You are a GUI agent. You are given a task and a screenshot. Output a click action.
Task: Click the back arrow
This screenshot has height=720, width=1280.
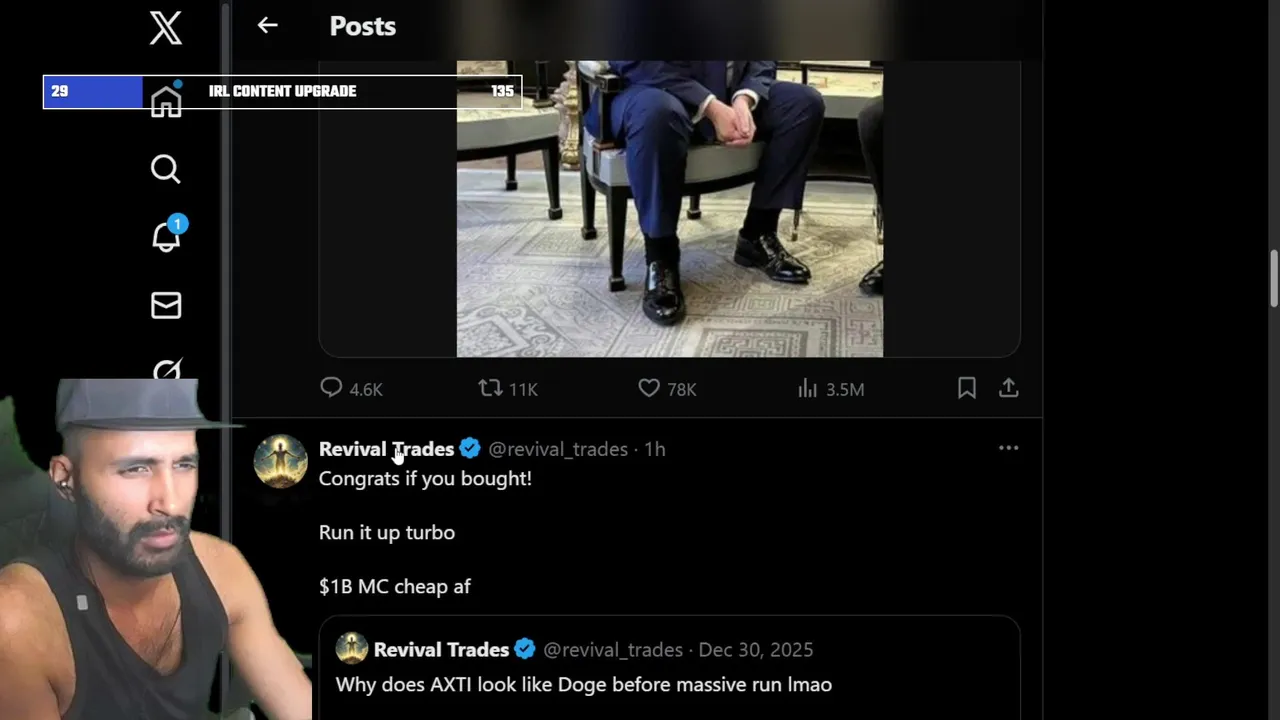click(267, 26)
